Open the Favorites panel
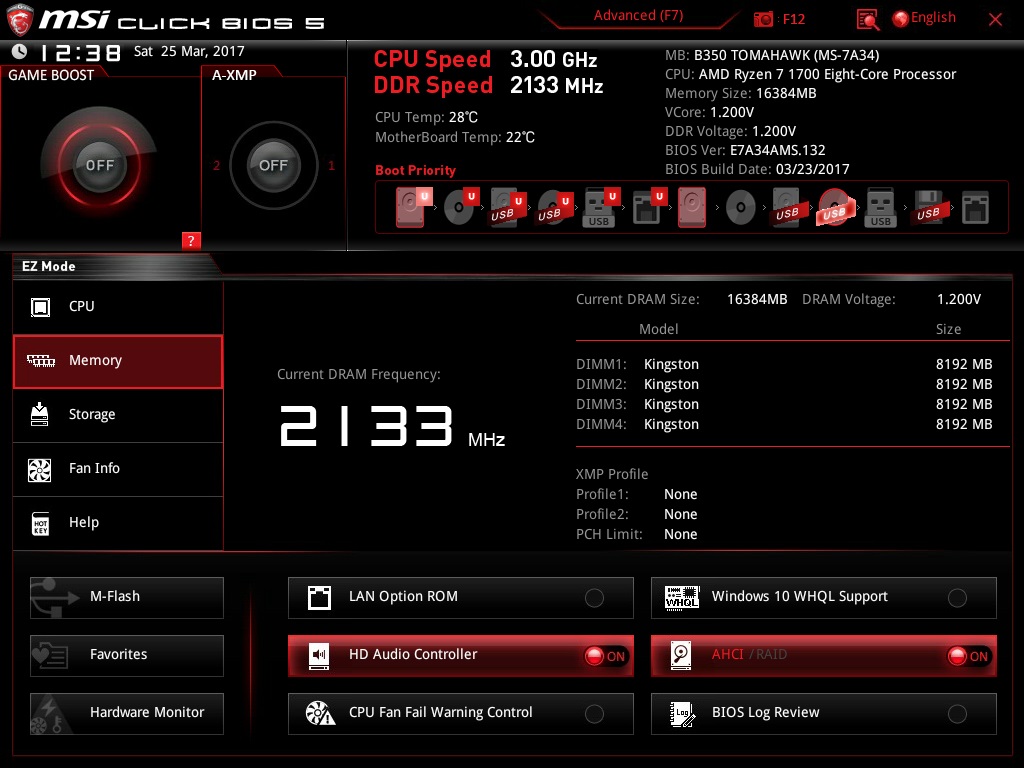Image resolution: width=1024 pixels, height=768 pixels. 127,656
